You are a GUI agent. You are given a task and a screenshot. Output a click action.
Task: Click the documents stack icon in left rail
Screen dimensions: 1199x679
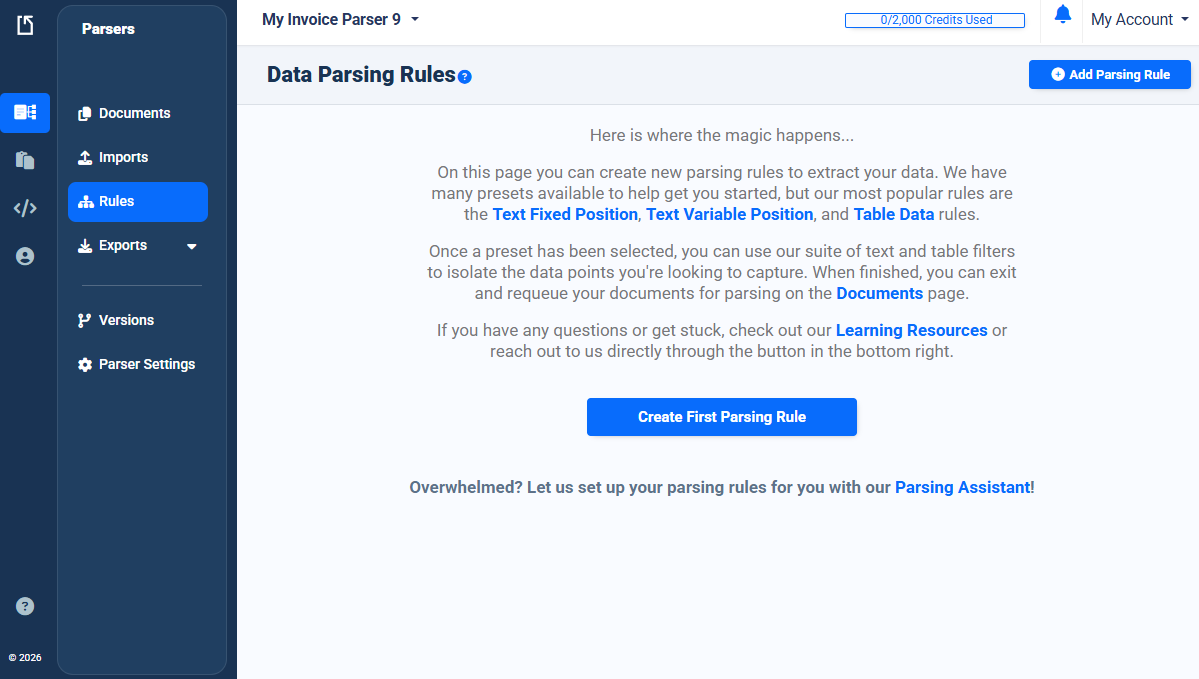tap(25, 160)
